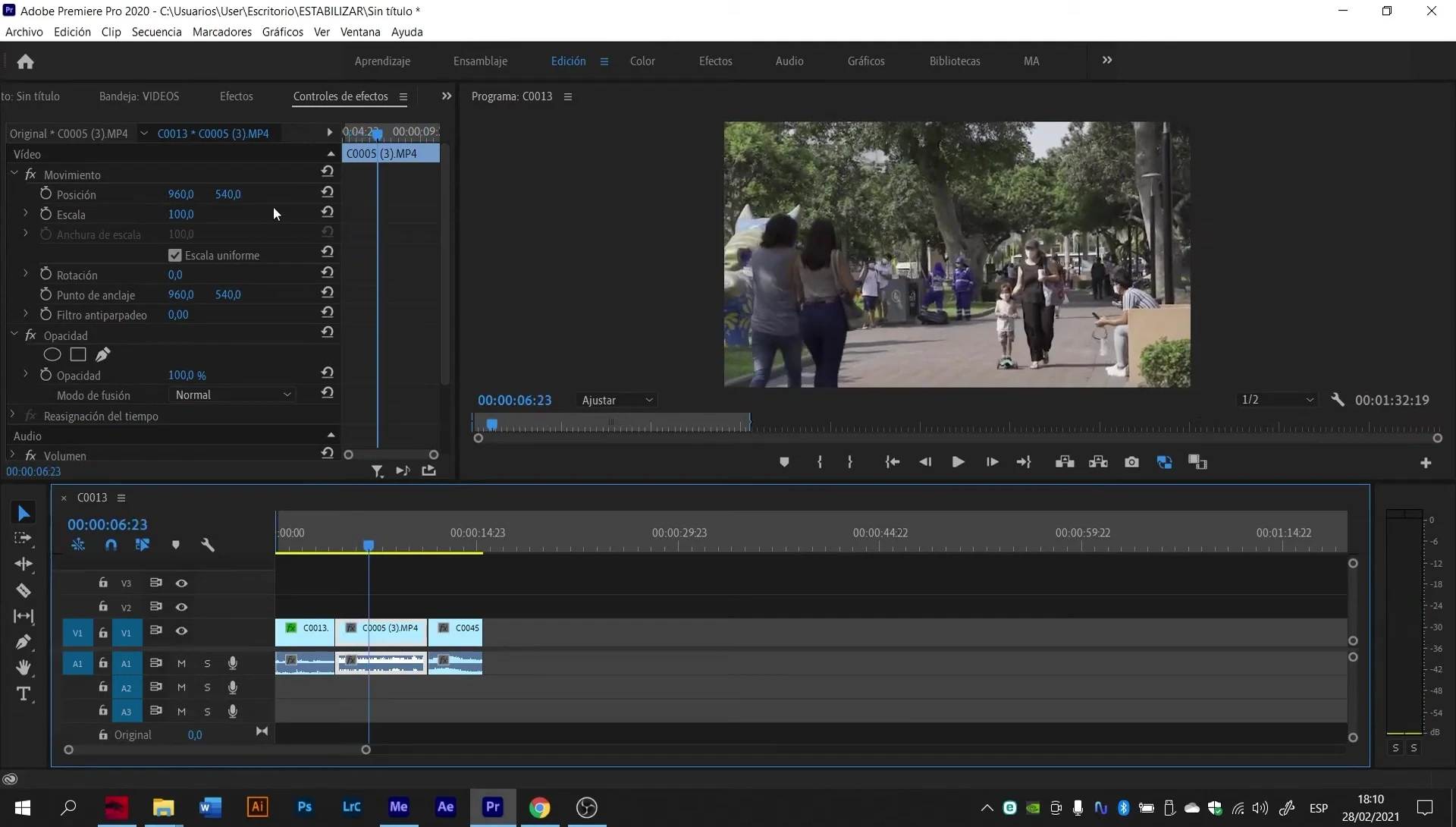Select the Razor tool
Screen dimensions: 1456x827
(x=24, y=590)
